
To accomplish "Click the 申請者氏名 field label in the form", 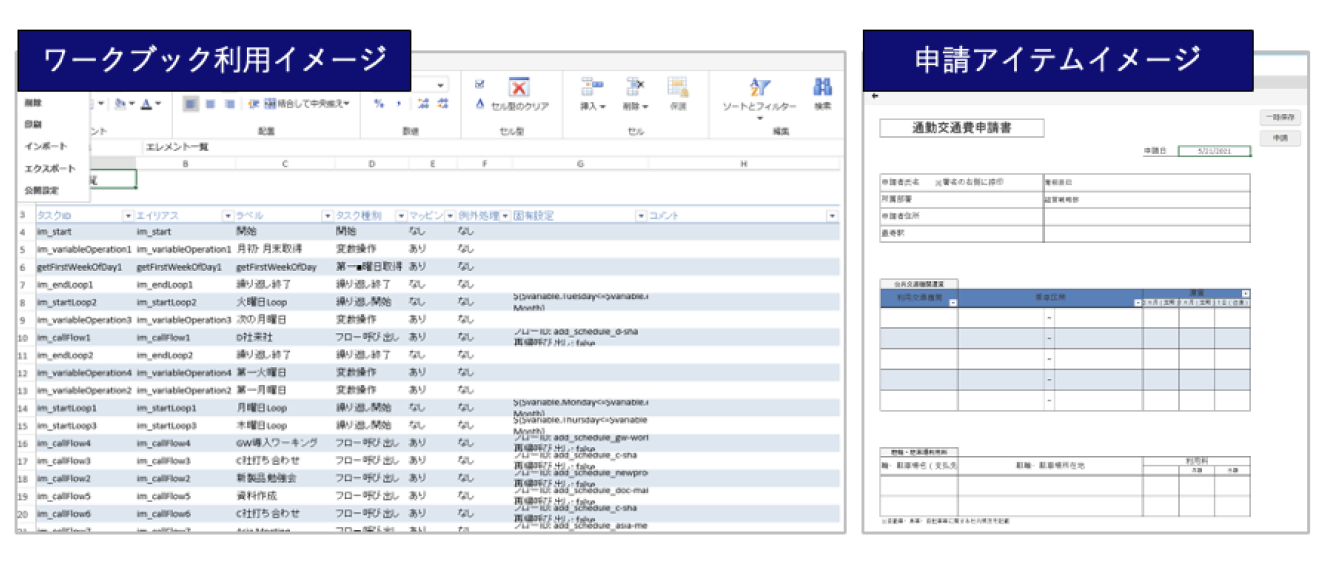I will (903, 183).
